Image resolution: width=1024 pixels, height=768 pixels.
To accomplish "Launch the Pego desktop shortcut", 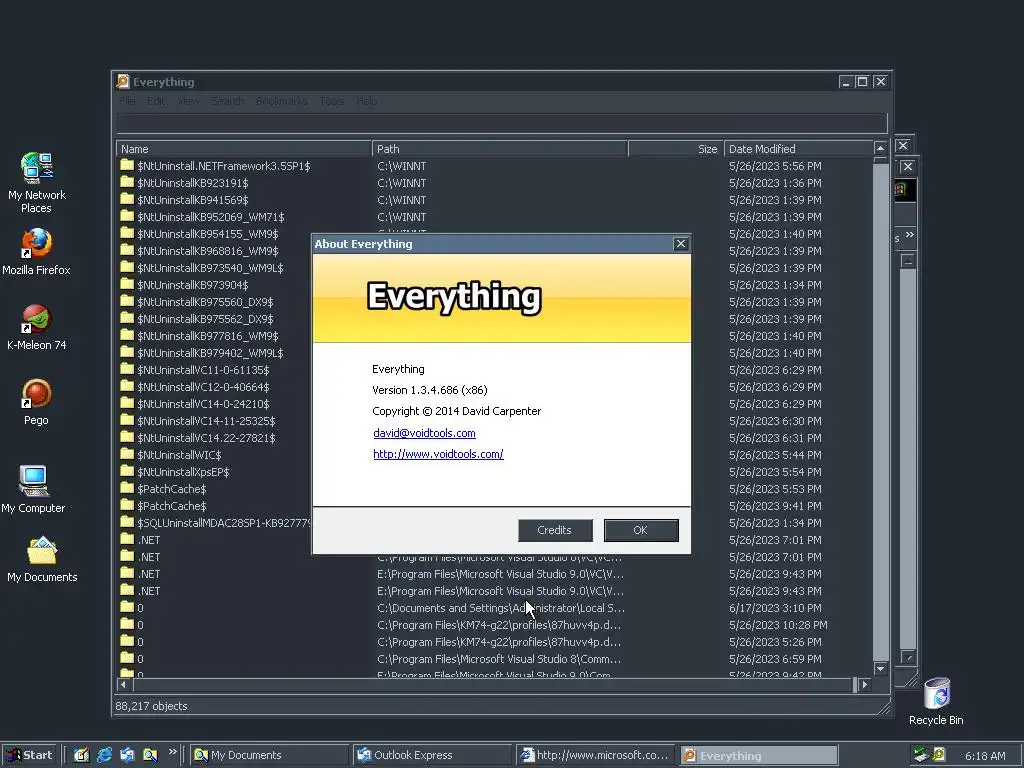I will 37,402.
